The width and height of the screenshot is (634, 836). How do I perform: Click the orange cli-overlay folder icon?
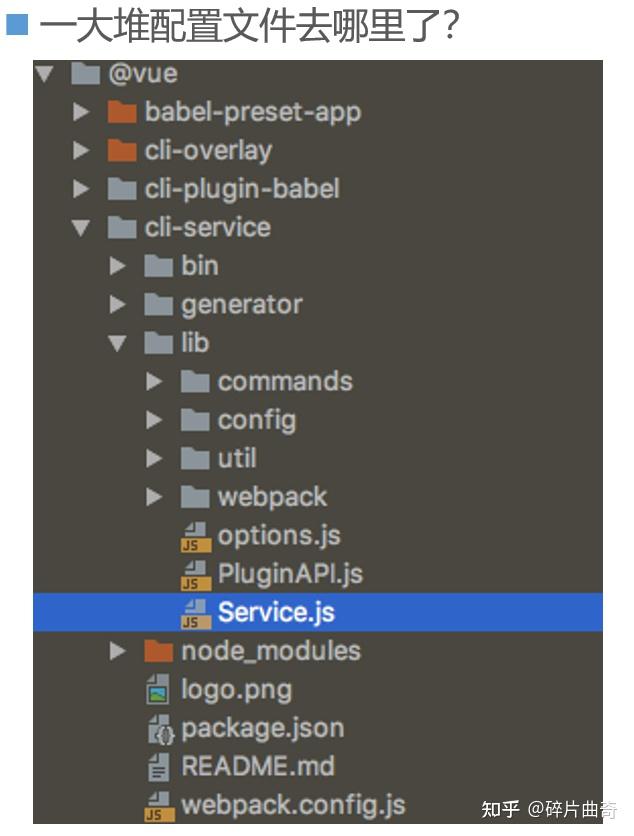(122, 150)
